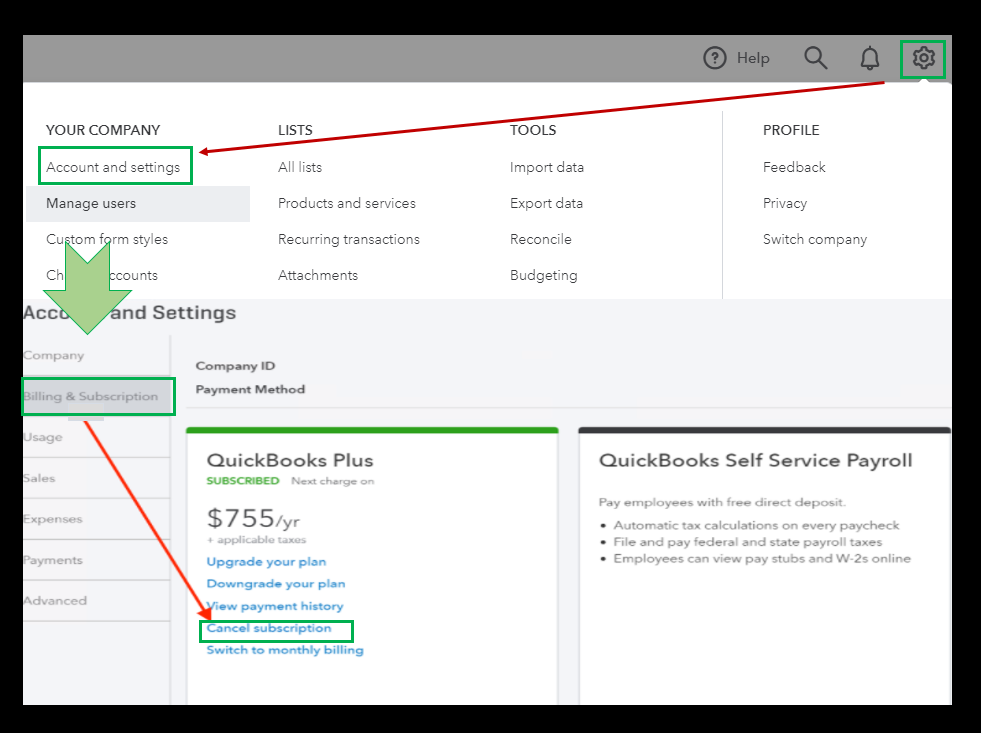The image size is (981, 733).
Task: Click the LISTS column heading
Action: (295, 130)
